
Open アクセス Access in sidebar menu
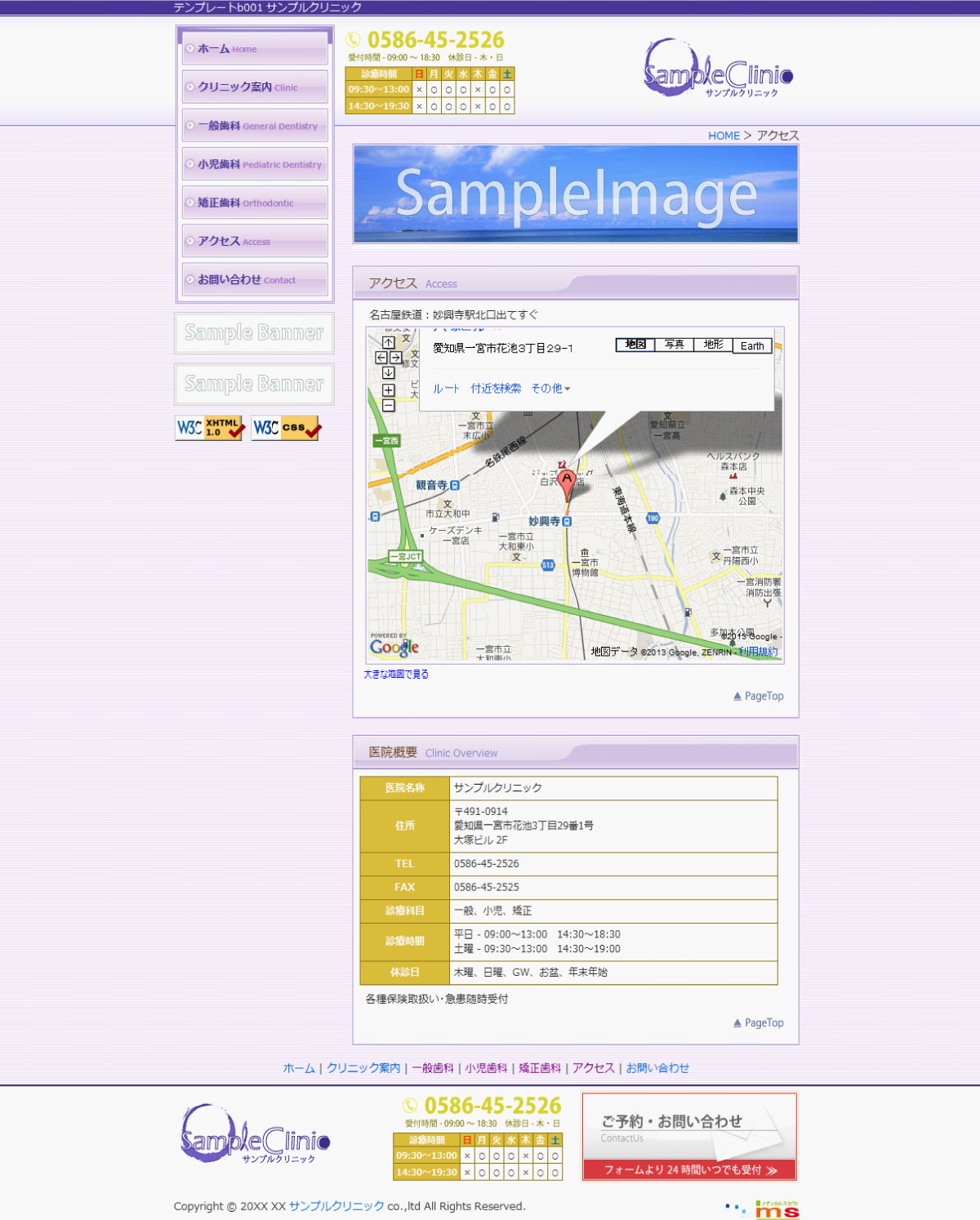pyautogui.click(x=255, y=241)
